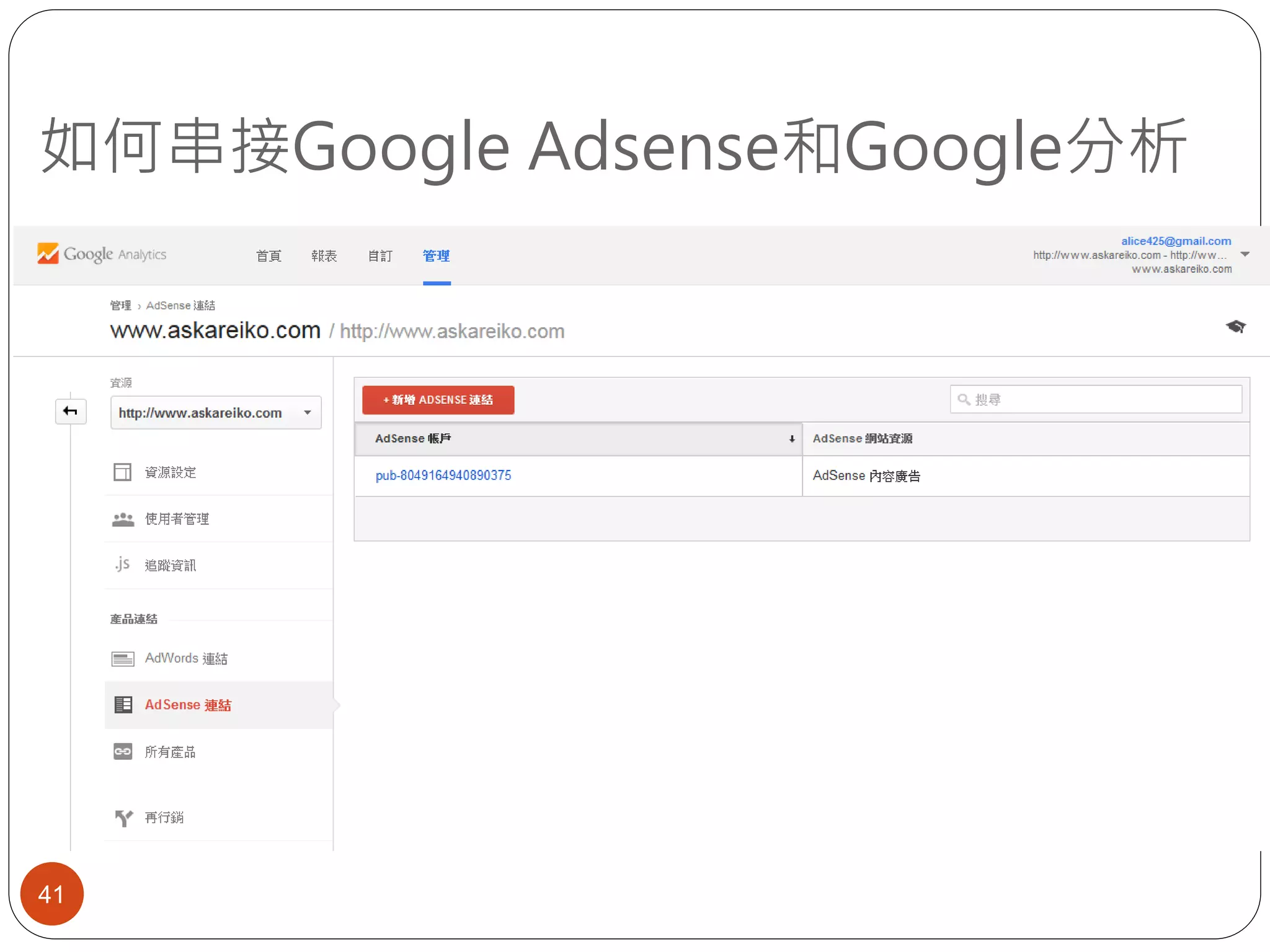
Task: Open the pub-8049164940890375 account link
Action: point(443,475)
